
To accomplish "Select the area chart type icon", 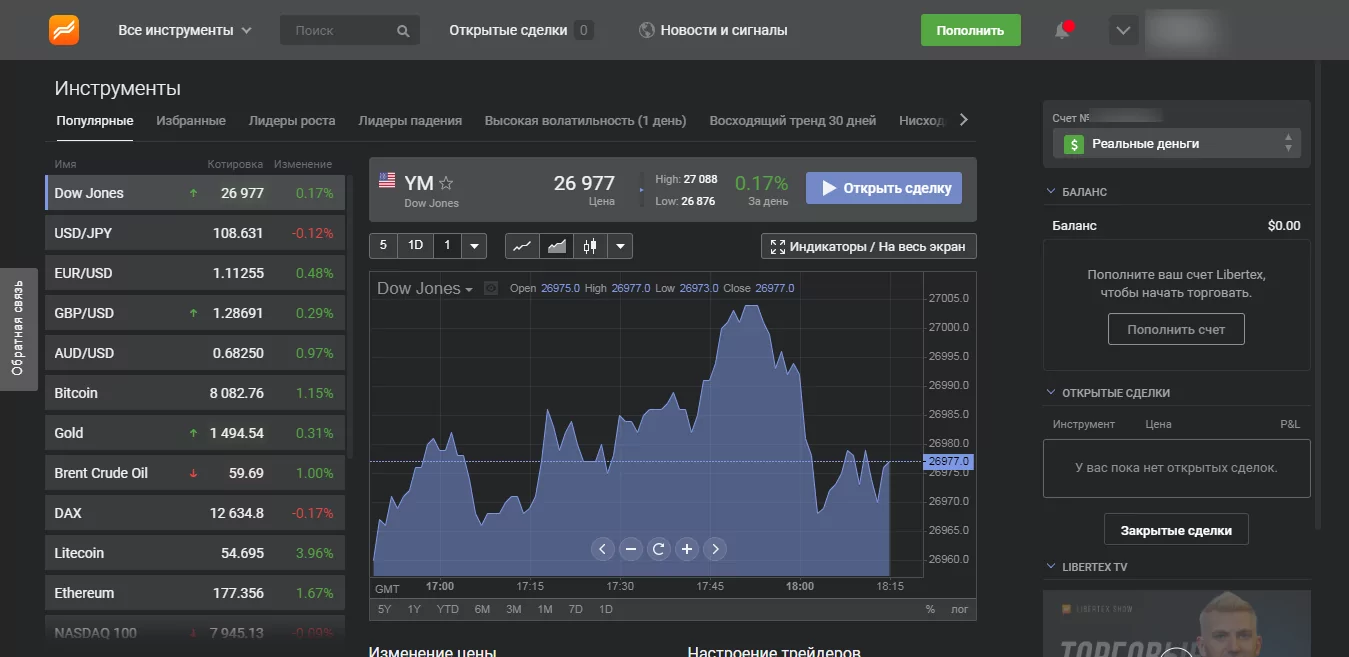I will (556, 245).
